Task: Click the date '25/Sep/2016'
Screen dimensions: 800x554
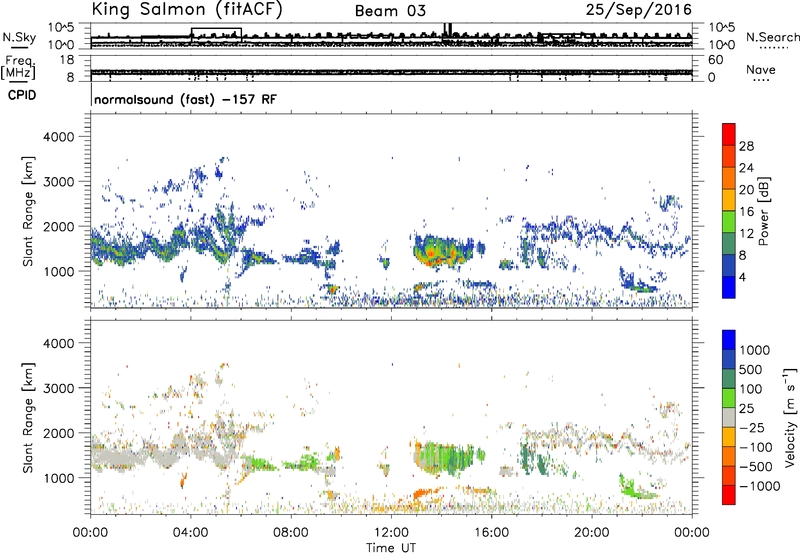Action: 639,10
